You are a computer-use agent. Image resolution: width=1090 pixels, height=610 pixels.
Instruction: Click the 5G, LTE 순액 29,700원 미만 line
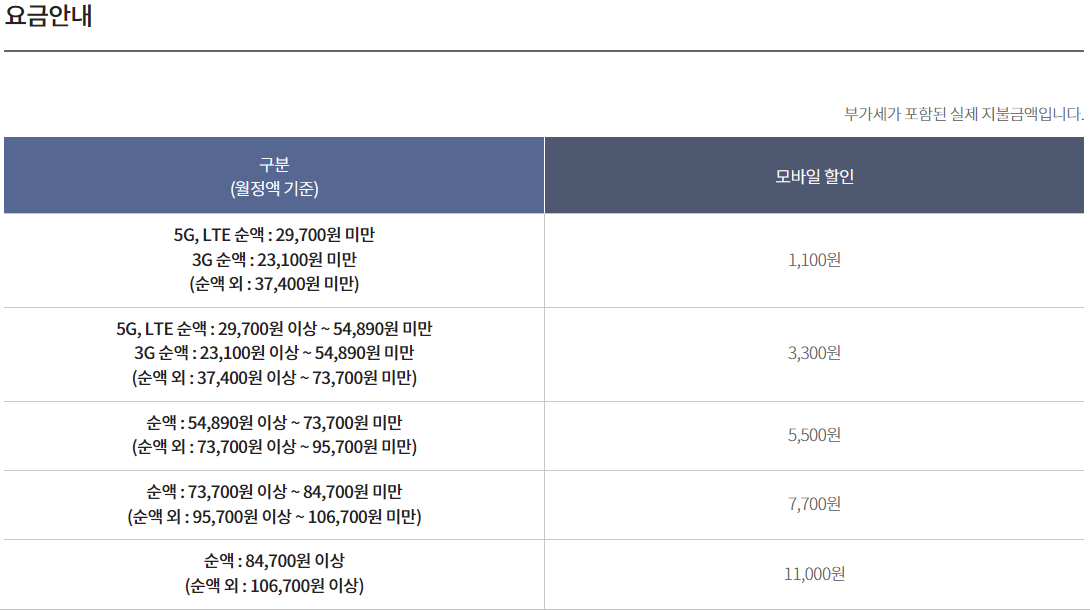coord(274,235)
